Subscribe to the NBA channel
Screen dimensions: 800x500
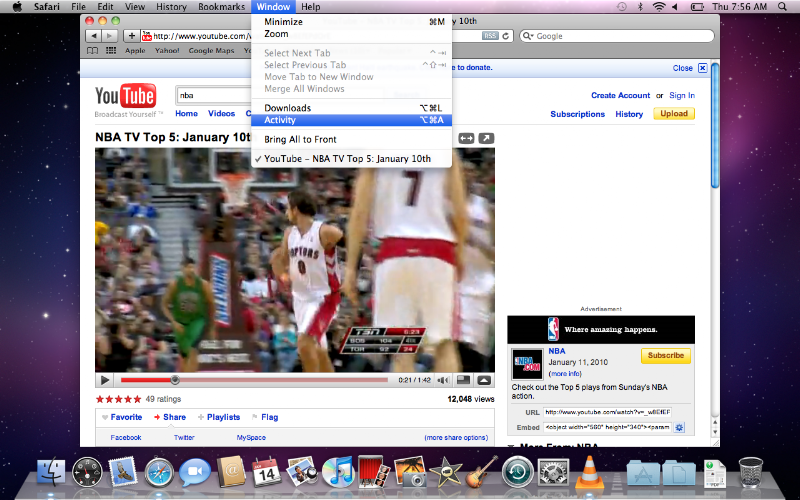coord(665,356)
